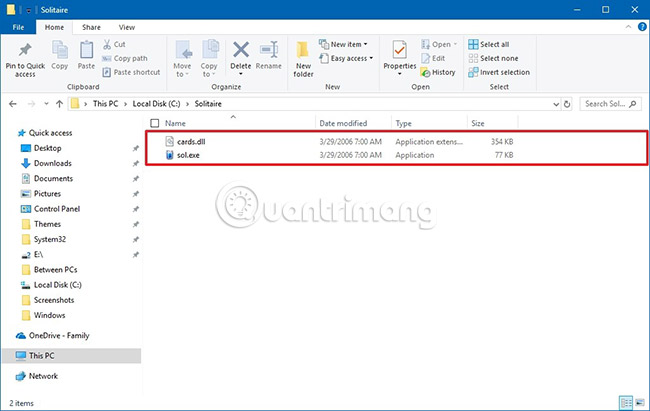The image size is (650, 411).
Task: Click Select none
Action: point(493,58)
